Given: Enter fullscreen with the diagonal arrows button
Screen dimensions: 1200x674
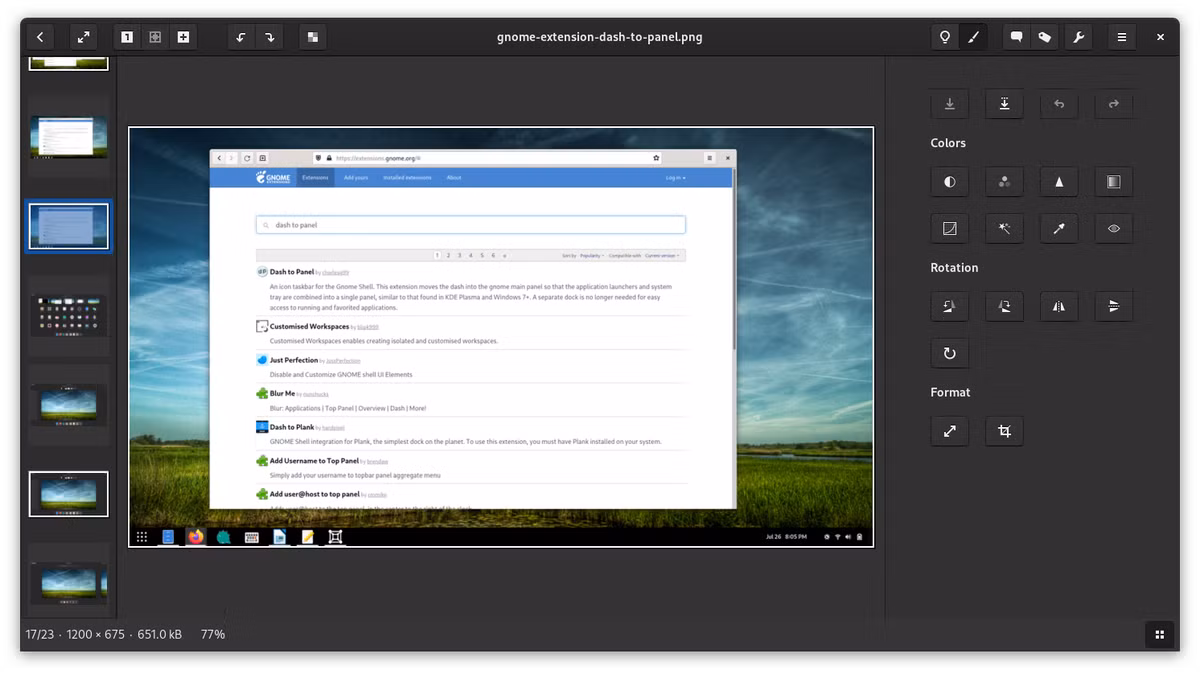Looking at the screenshot, I should [84, 37].
